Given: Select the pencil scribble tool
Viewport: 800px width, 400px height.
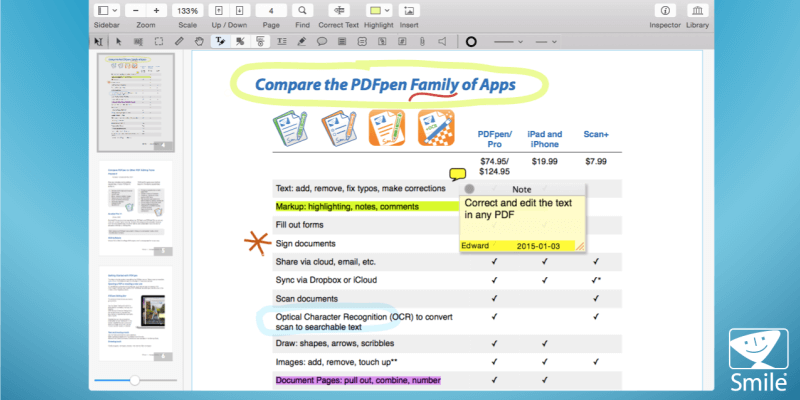Looking at the screenshot, I should [179, 42].
